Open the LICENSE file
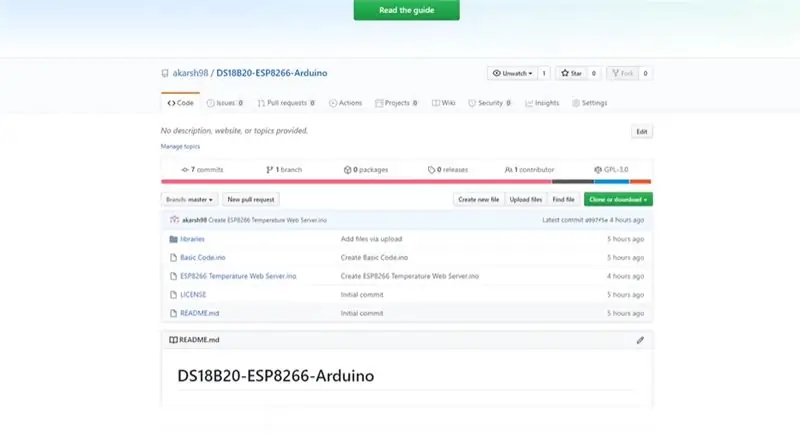The height and width of the screenshot is (437, 800). point(193,295)
